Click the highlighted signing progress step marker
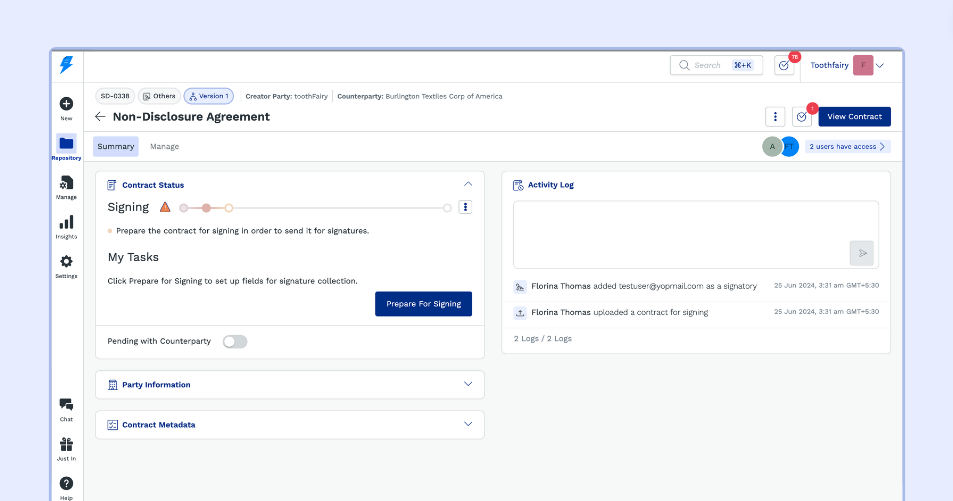 click(206, 208)
